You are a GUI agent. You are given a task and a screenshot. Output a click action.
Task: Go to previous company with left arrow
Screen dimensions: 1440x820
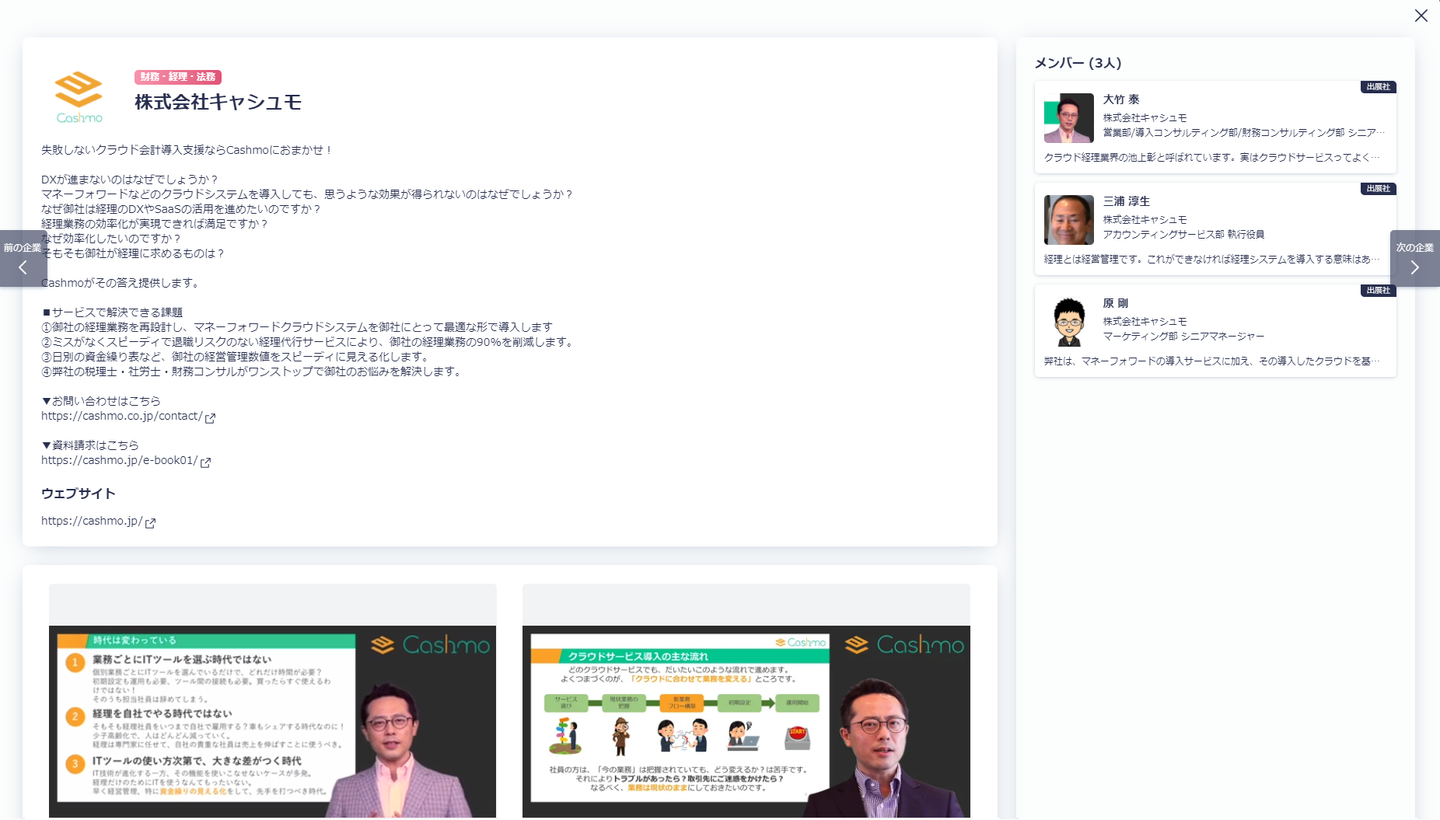point(23,258)
